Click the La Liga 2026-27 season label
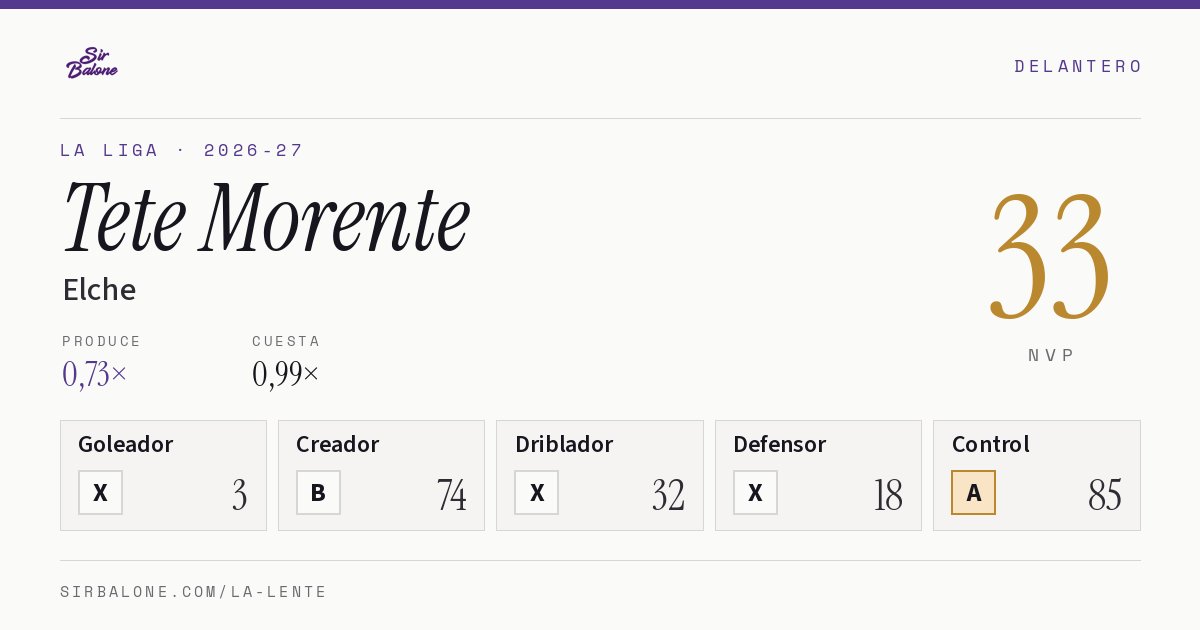 (x=182, y=150)
